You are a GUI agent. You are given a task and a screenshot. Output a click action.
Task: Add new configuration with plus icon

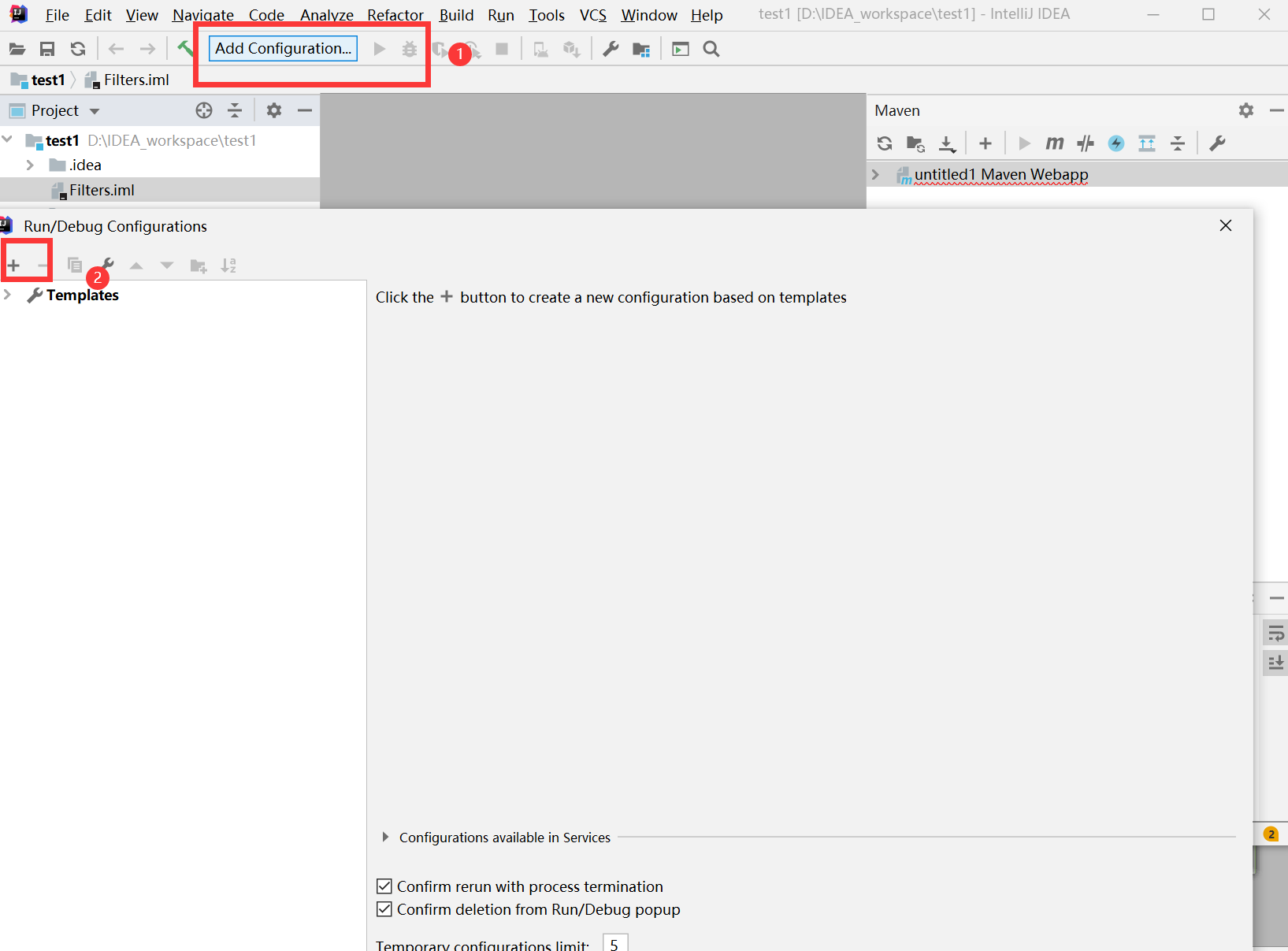pos(13,266)
